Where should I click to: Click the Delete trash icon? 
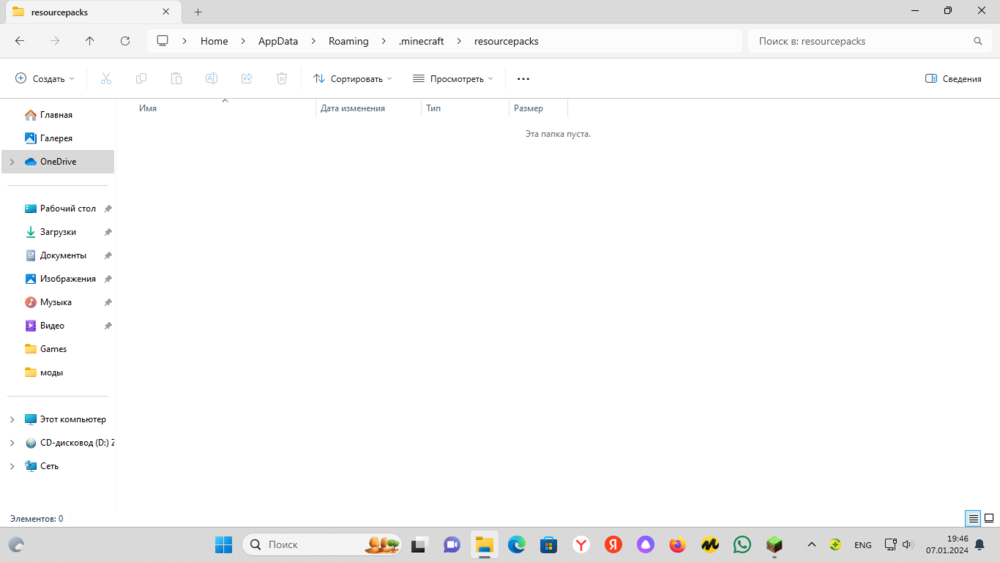[281, 78]
